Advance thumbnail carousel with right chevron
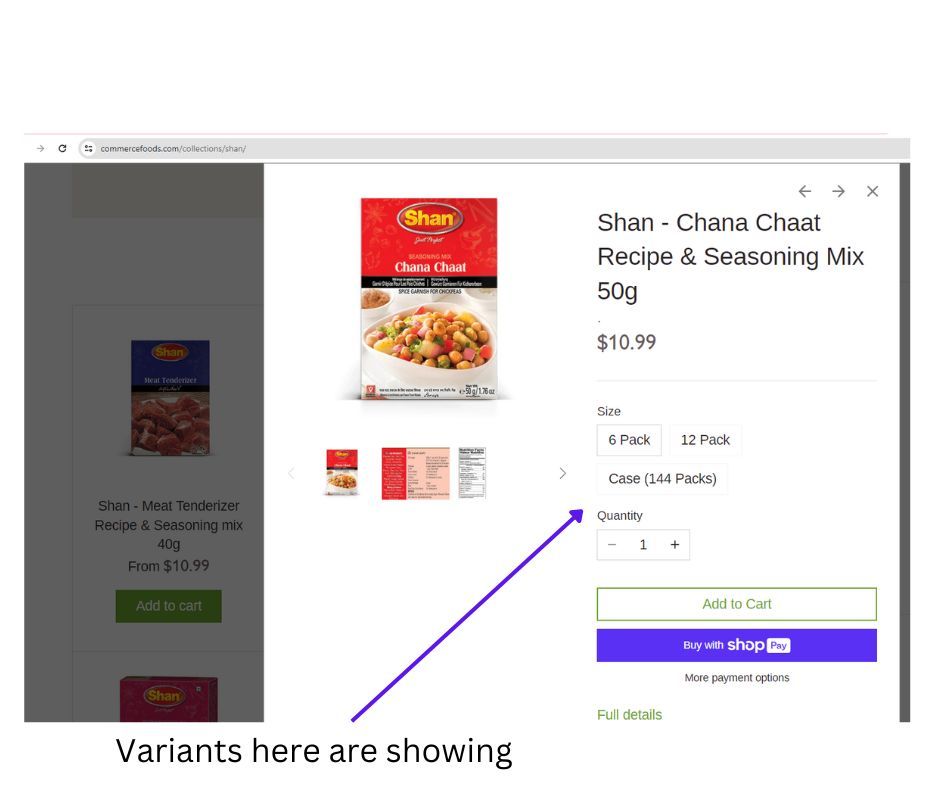The width and height of the screenshot is (940, 788). click(x=562, y=473)
